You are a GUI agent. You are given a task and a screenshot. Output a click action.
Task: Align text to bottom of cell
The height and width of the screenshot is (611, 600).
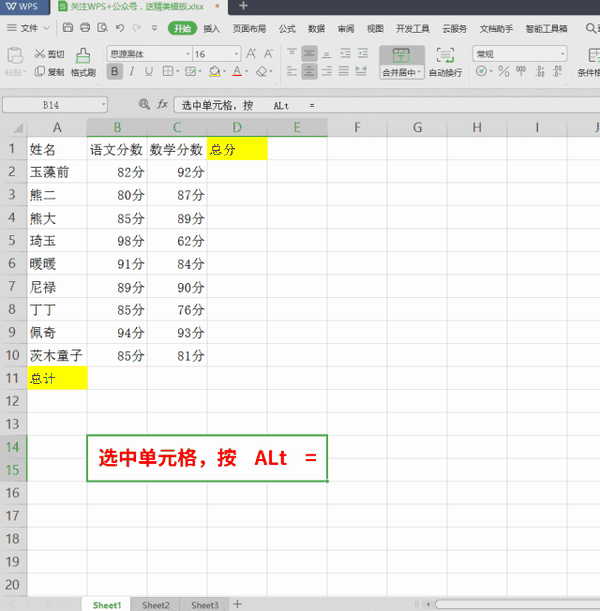click(x=326, y=53)
